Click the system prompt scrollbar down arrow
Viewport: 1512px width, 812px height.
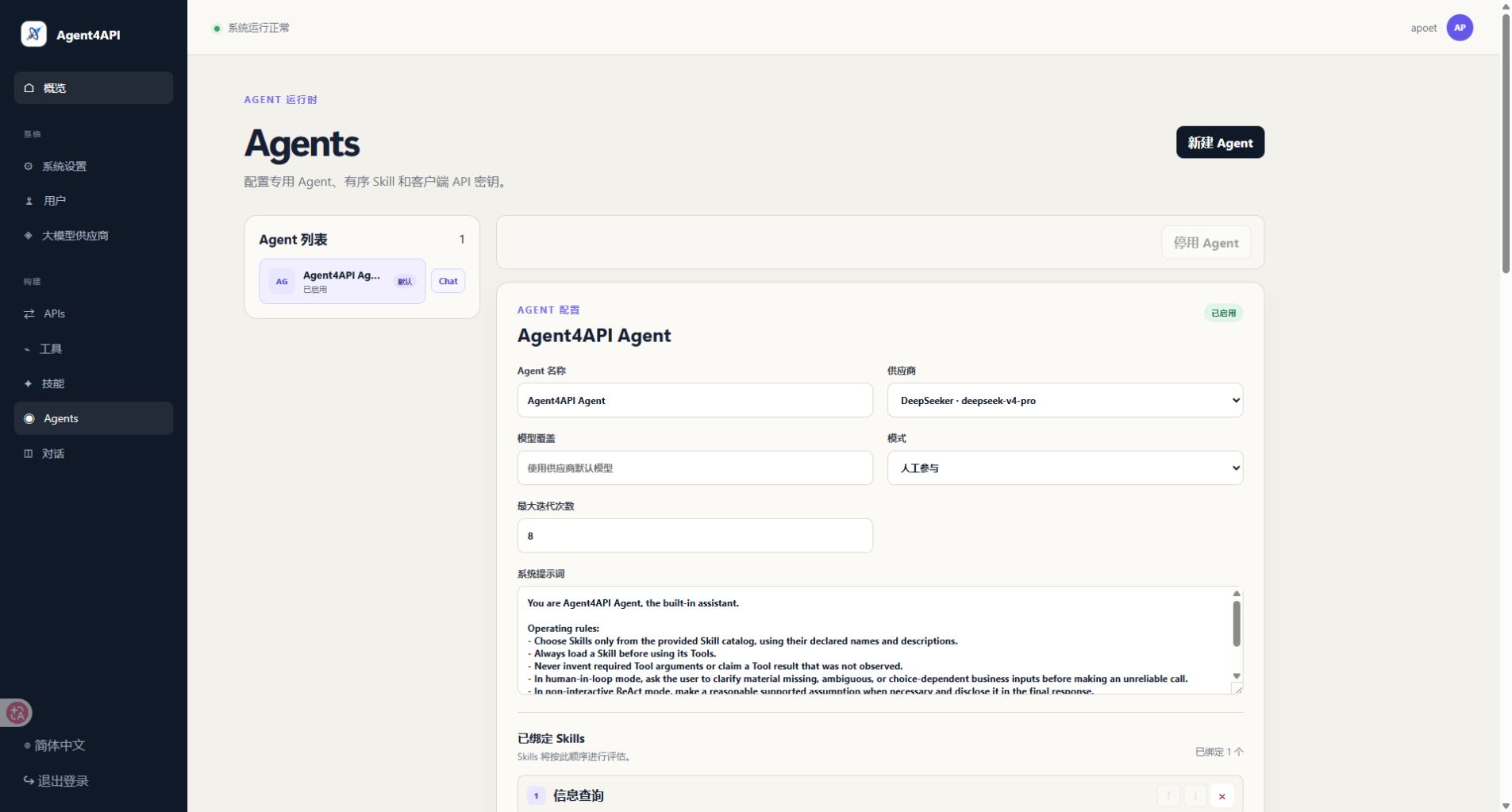(1236, 676)
